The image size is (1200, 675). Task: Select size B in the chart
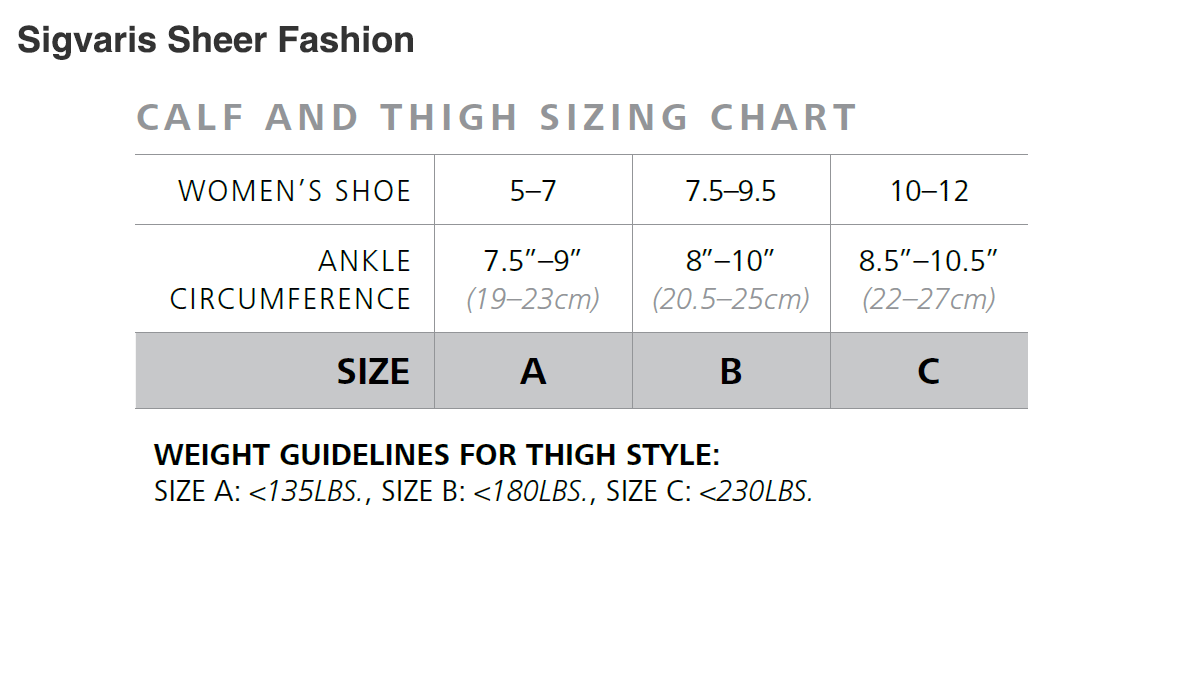(731, 372)
